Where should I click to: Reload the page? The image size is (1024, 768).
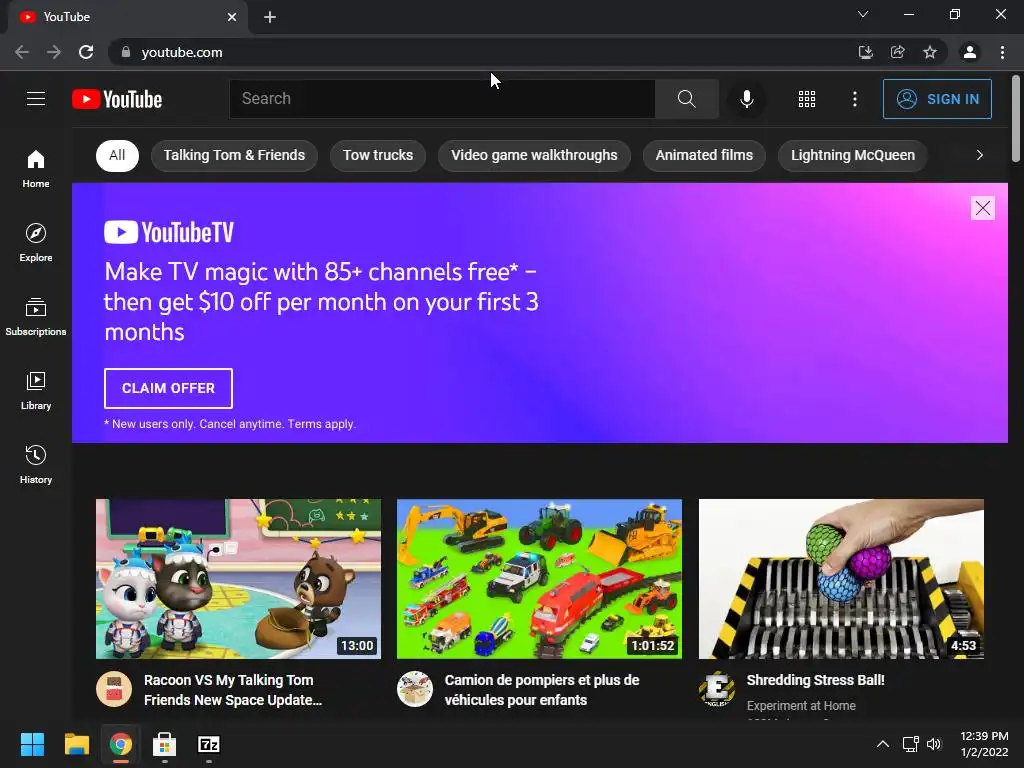coord(86,52)
